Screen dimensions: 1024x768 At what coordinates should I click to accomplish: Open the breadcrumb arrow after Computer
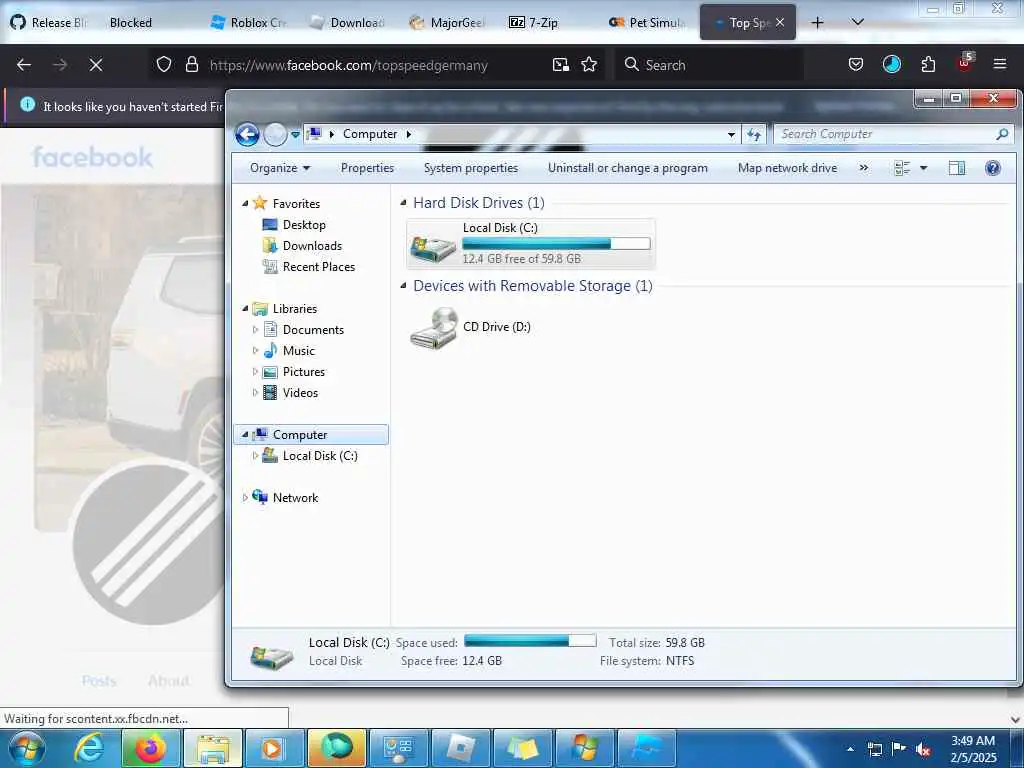tap(409, 134)
